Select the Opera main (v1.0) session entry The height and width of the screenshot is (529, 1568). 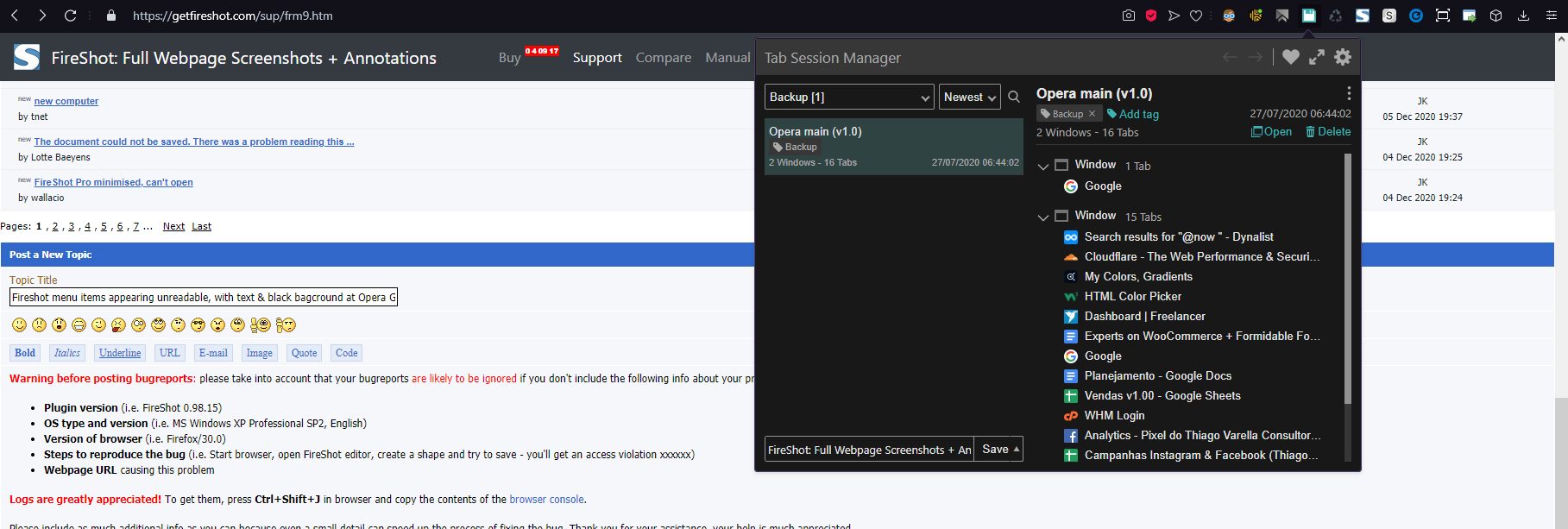pyautogui.click(x=894, y=147)
